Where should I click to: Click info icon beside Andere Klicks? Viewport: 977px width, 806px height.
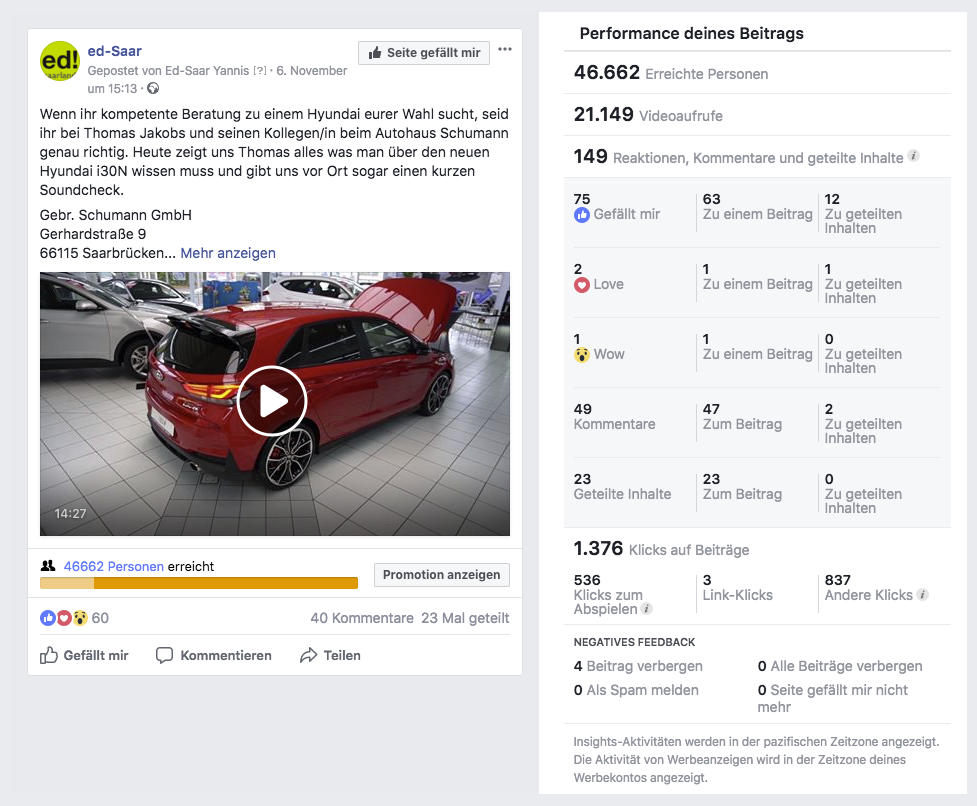click(923, 594)
